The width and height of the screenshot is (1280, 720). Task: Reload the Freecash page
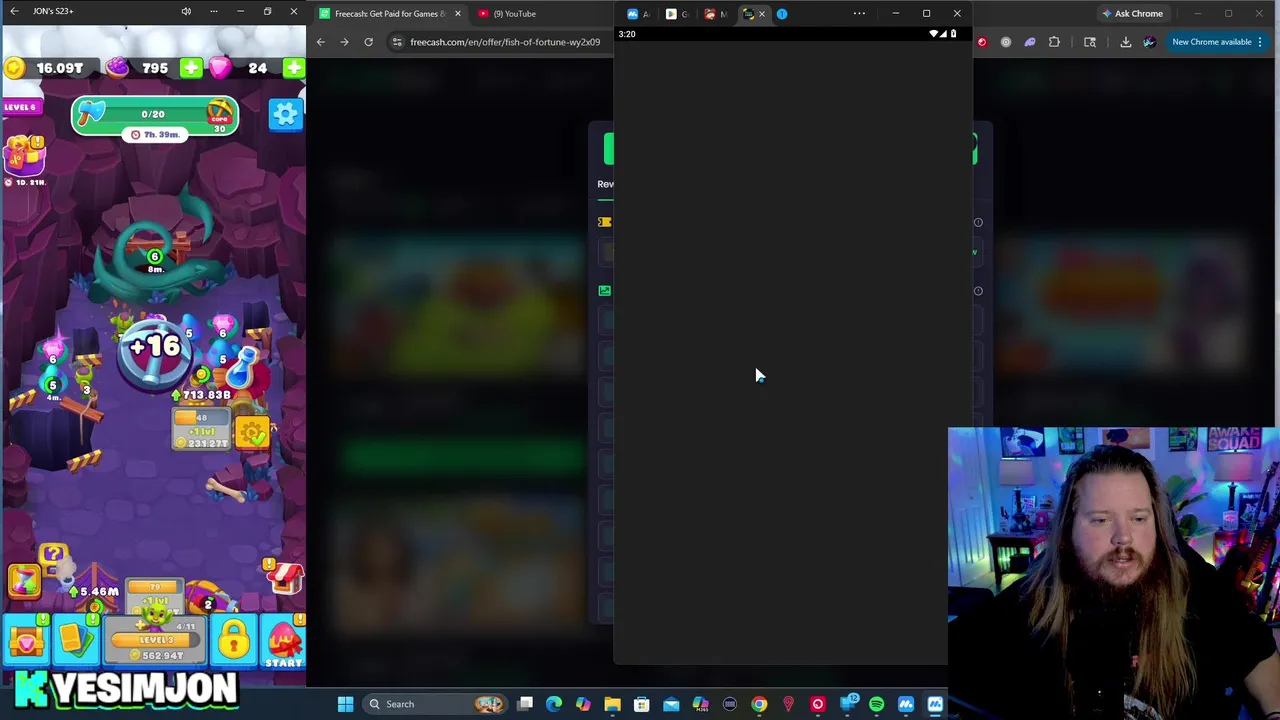click(x=368, y=42)
